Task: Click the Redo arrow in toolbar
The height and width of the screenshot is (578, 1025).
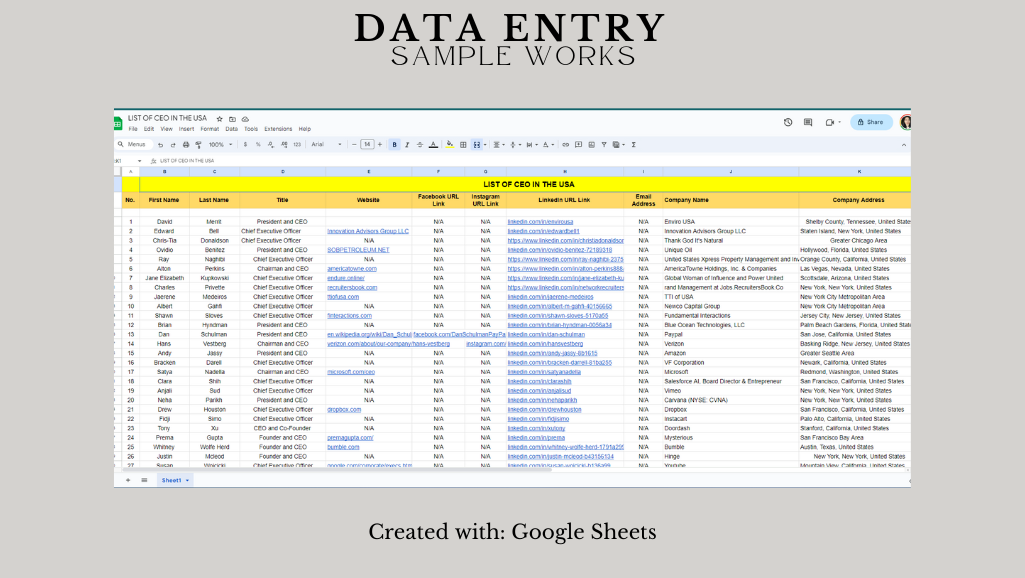Action: (173, 144)
